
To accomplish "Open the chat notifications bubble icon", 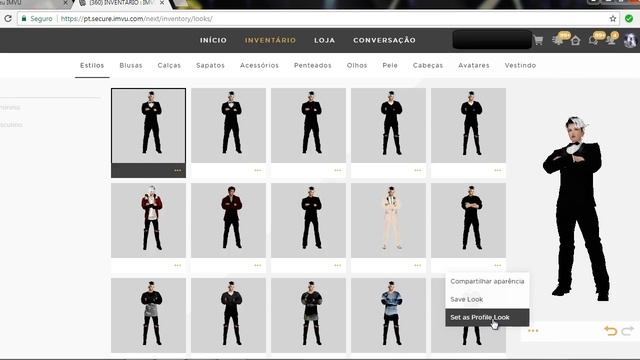I will click(594, 40).
